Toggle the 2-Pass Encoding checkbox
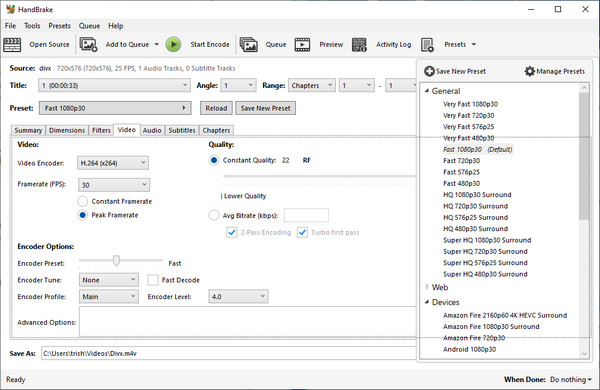The width and height of the screenshot is (600, 390). (232, 232)
